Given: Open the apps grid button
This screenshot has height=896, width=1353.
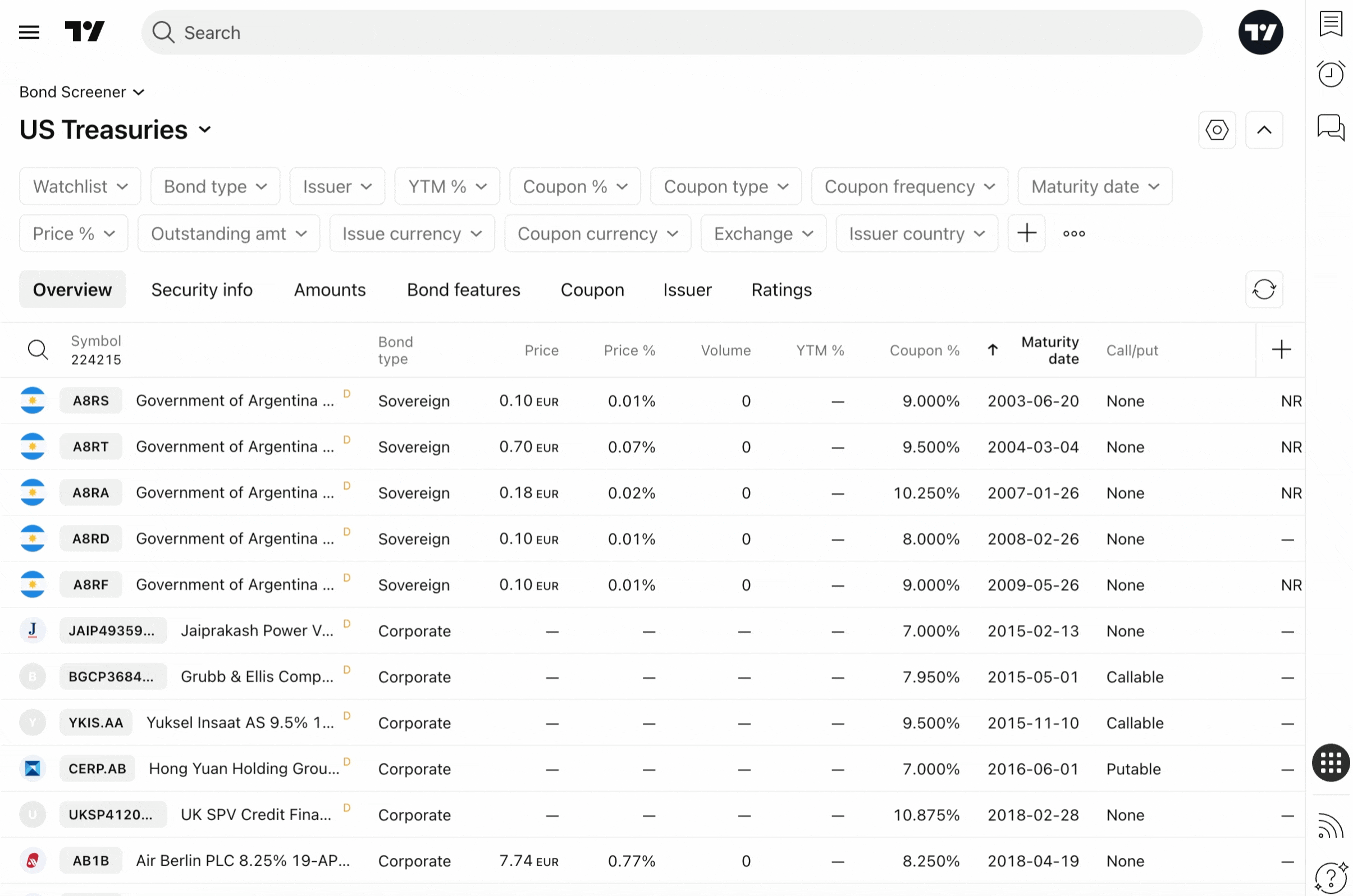Looking at the screenshot, I should pyautogui.click(x=1330, y=763).
